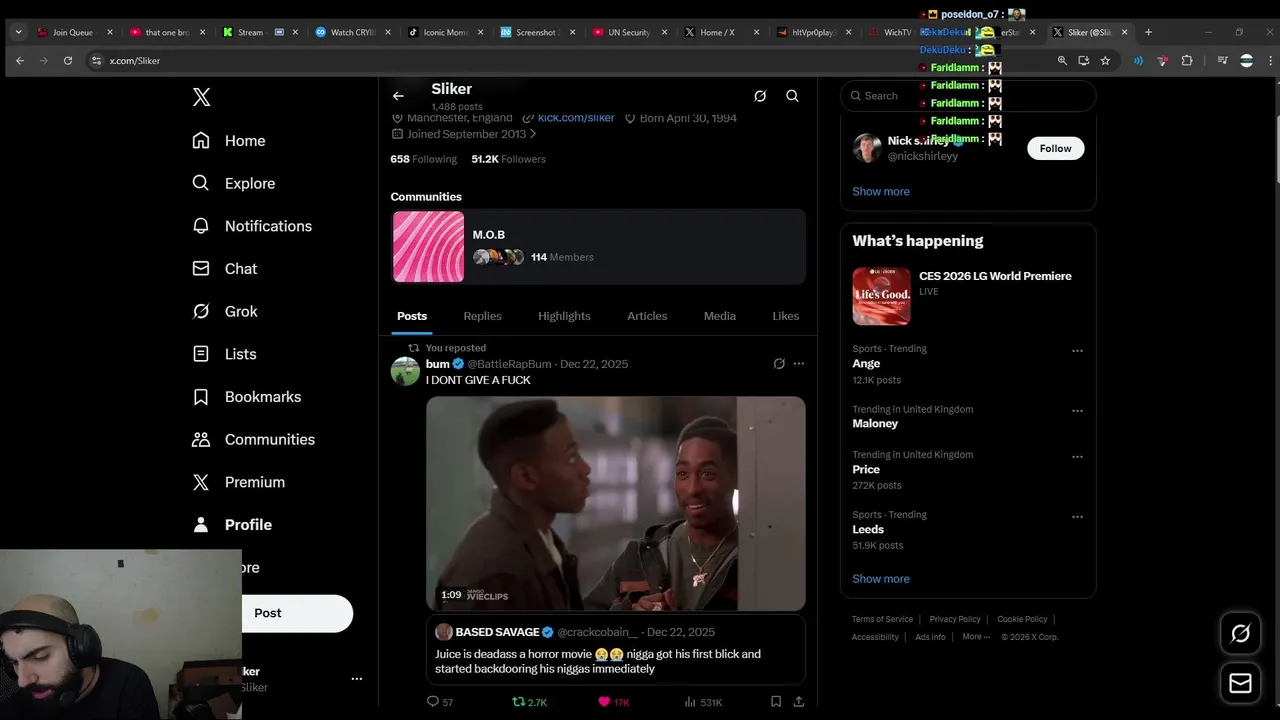The width and height of the screenshot is (1280, 720).
Task: Click Show more under who to follow
Action: click(881, 191)
